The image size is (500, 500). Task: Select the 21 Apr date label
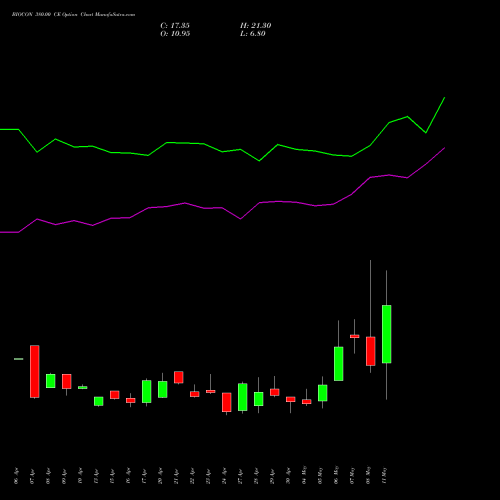coord(177,476)
